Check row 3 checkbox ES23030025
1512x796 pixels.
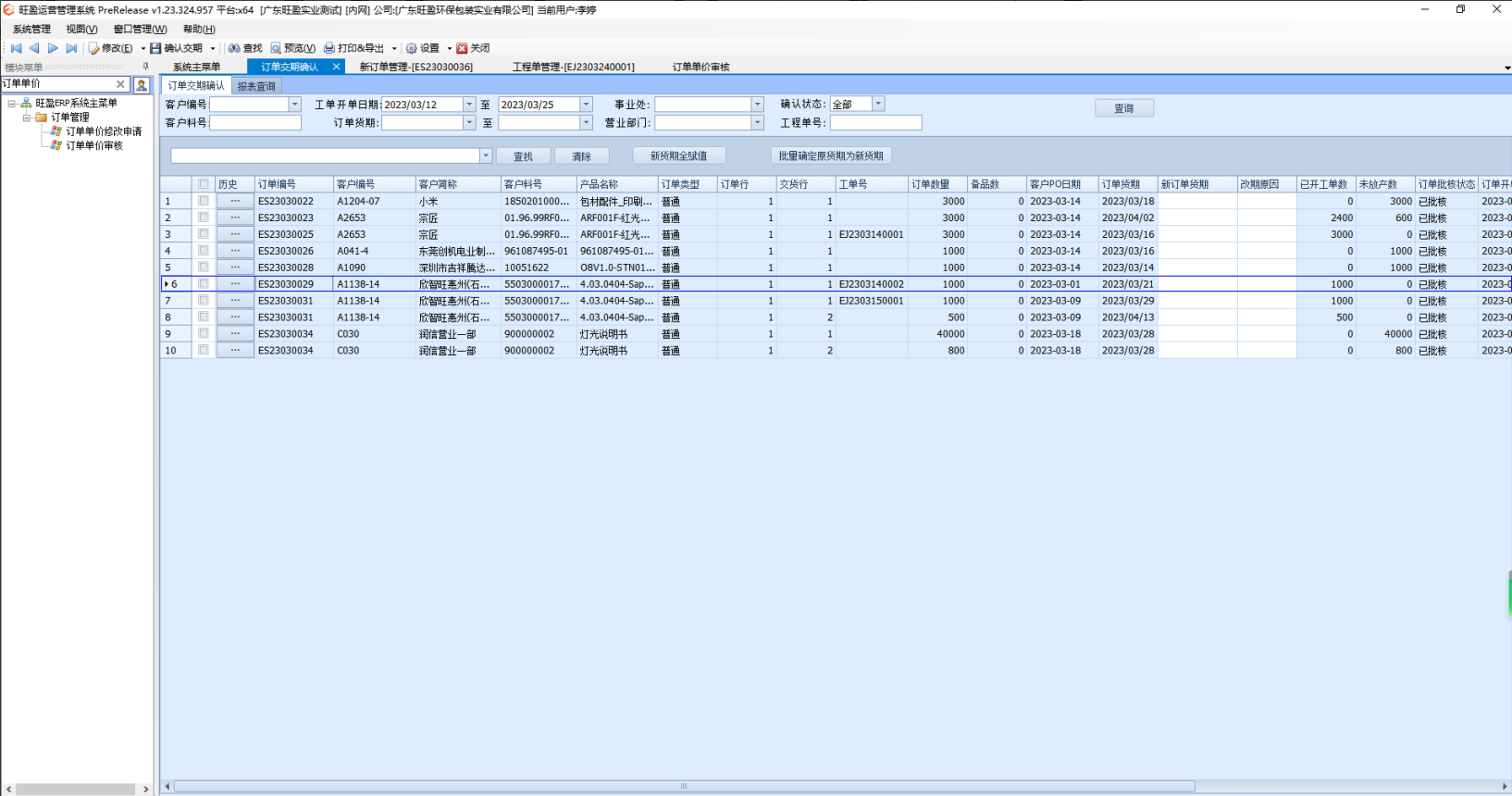204,234
